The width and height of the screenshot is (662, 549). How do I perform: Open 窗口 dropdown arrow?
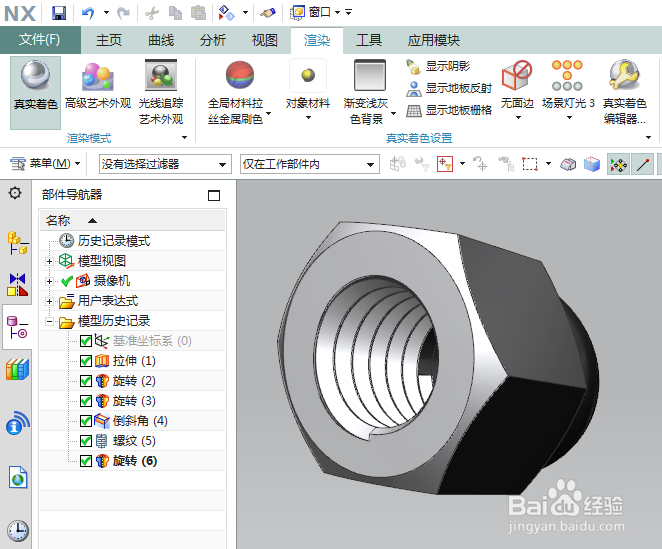coord(337,13)
